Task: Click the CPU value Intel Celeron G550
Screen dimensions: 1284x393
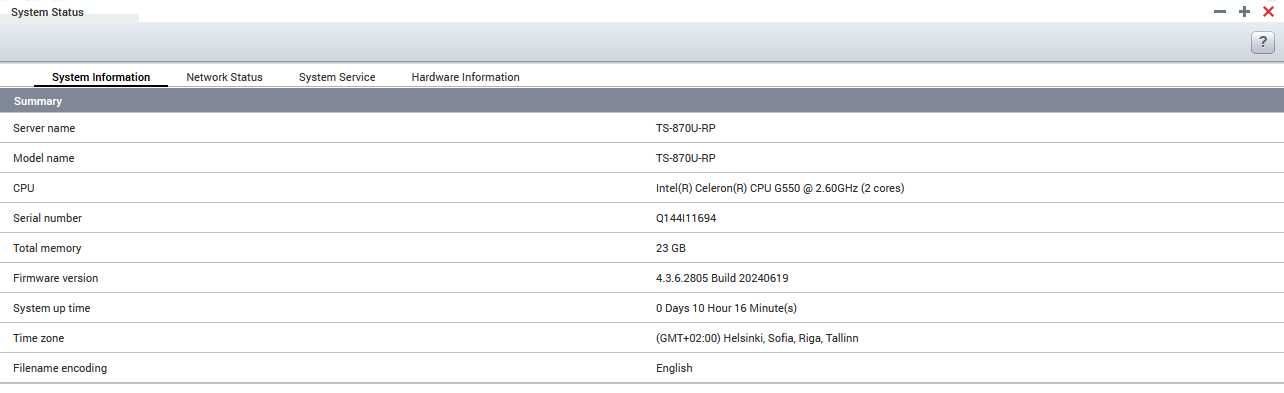Action: click(x=780, y=188)
